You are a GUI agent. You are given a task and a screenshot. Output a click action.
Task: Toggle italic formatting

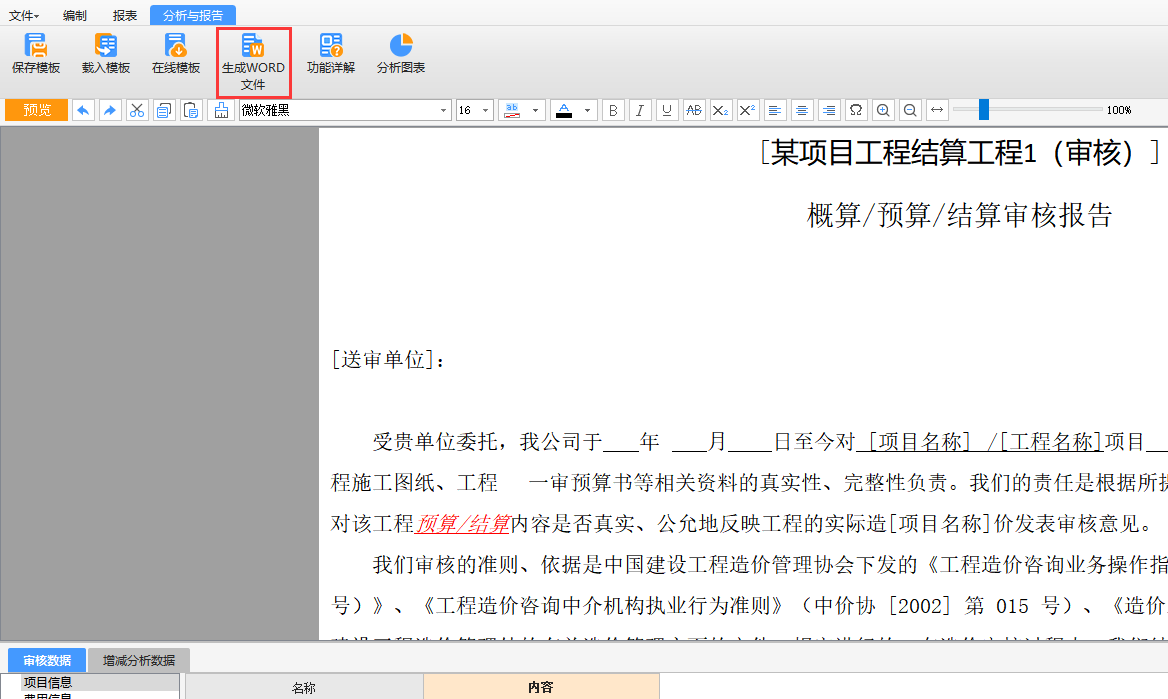640,110
